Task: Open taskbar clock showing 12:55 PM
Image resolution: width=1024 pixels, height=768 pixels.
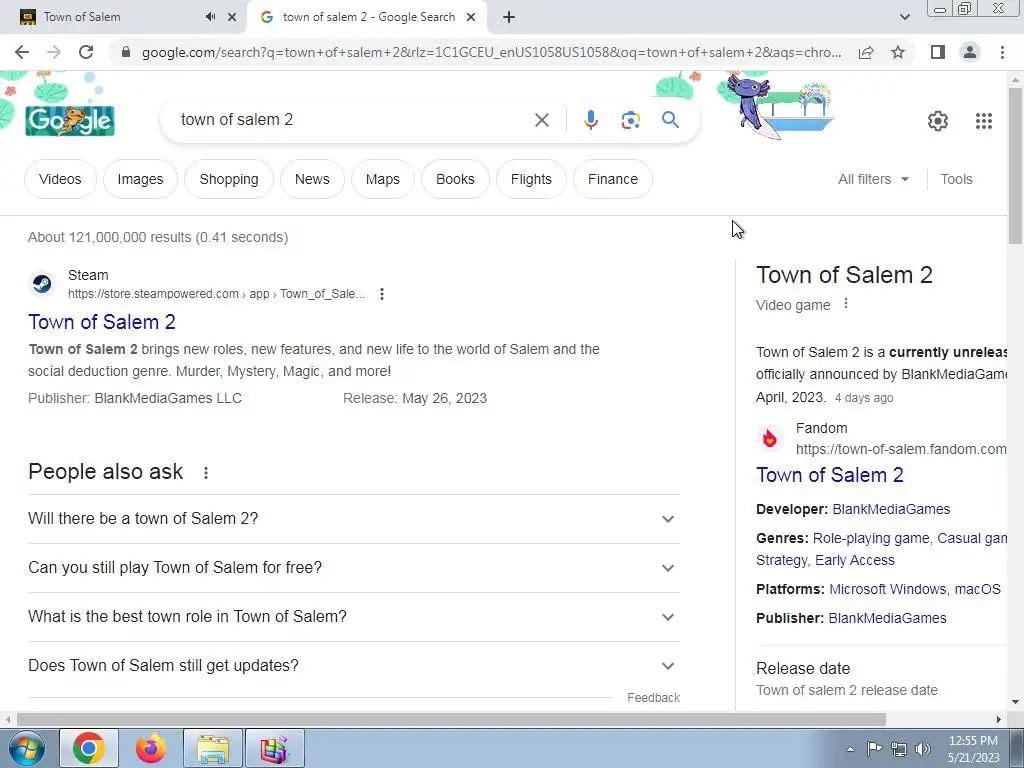Action: (973, 748)
